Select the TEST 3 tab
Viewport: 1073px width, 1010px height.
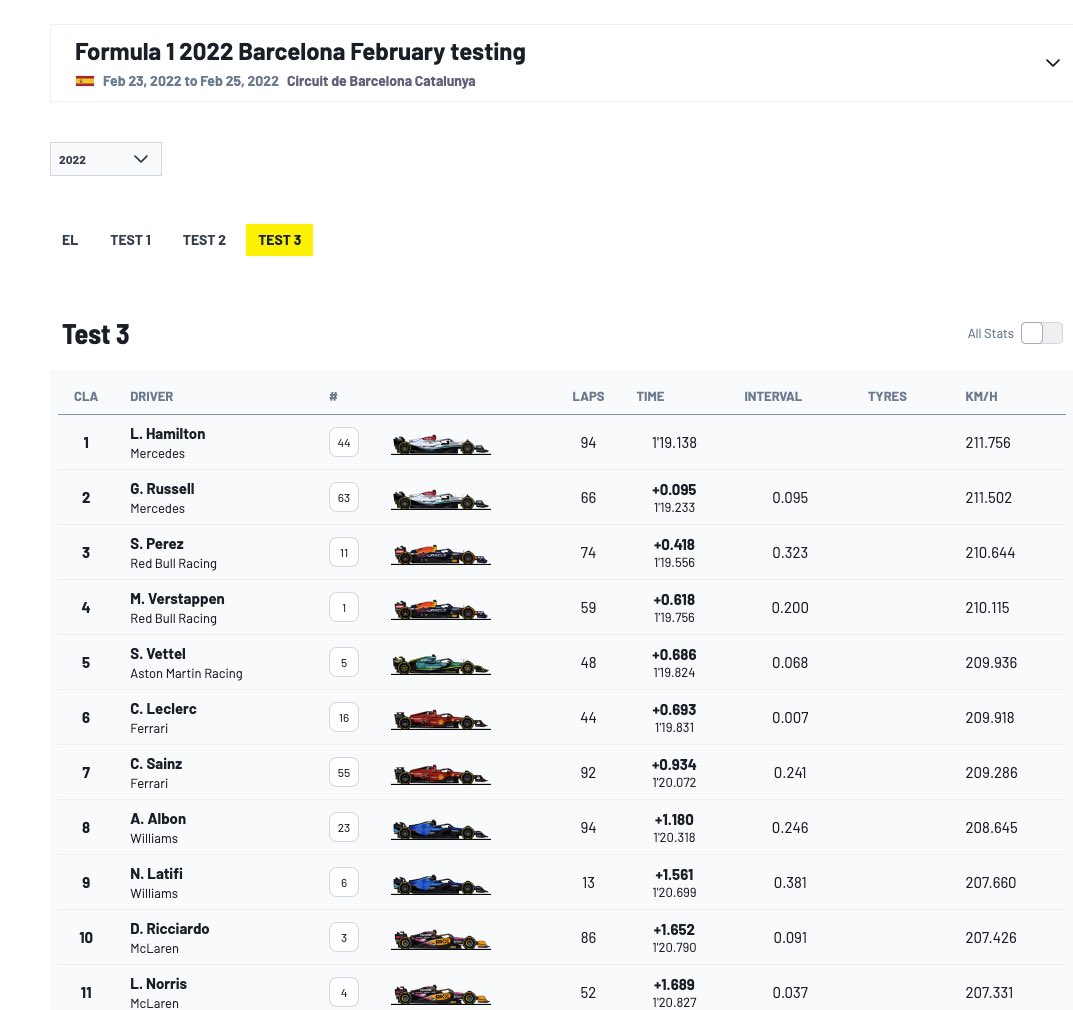point(279,240)
